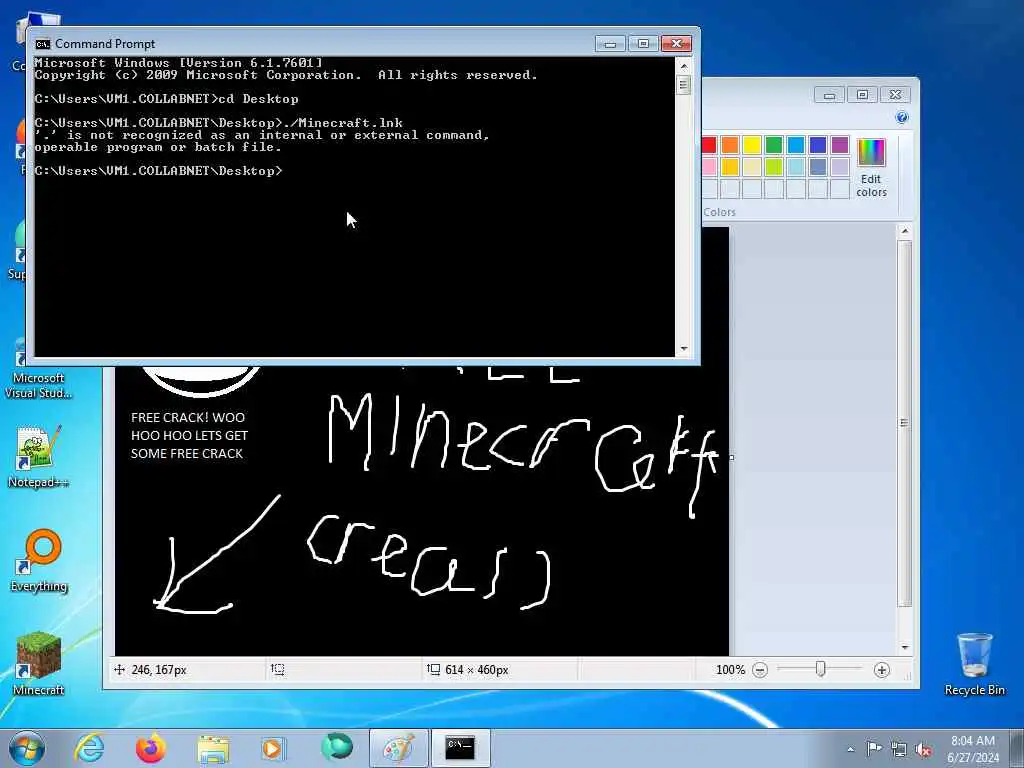
Task: Click the Command Prompt title bar icon
Action: point(42,44)
